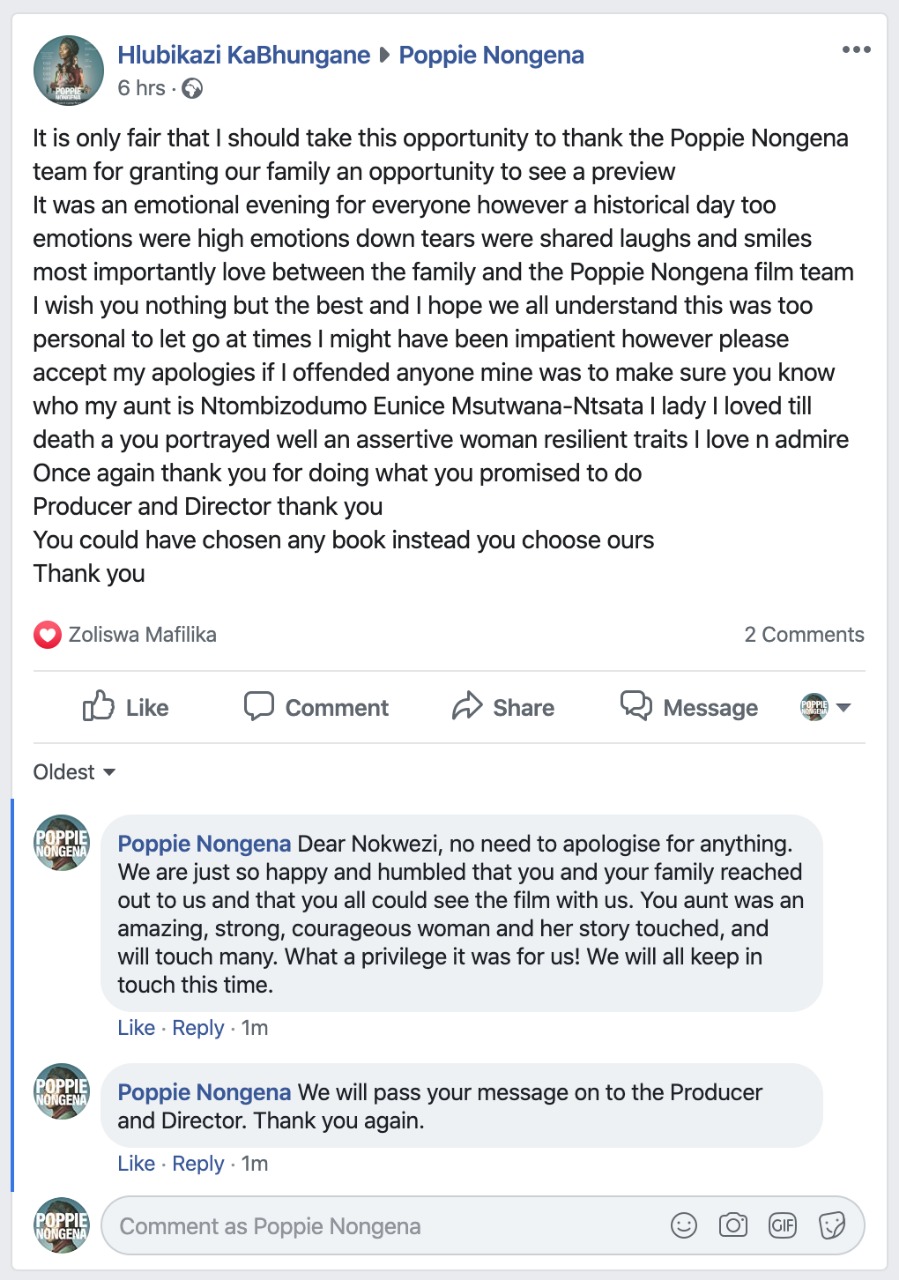Open the page identity selector dropdown arrow

(x=843, y=708)
